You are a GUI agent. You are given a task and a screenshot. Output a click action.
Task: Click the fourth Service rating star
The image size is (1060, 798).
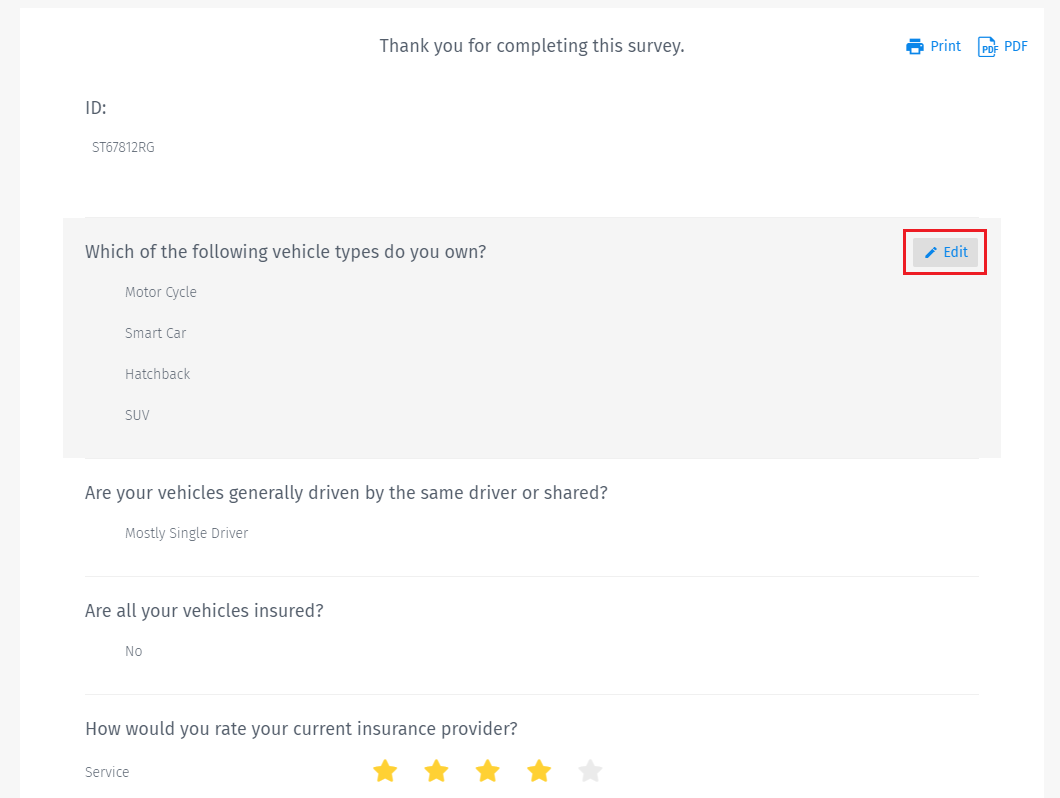(539, 771)
